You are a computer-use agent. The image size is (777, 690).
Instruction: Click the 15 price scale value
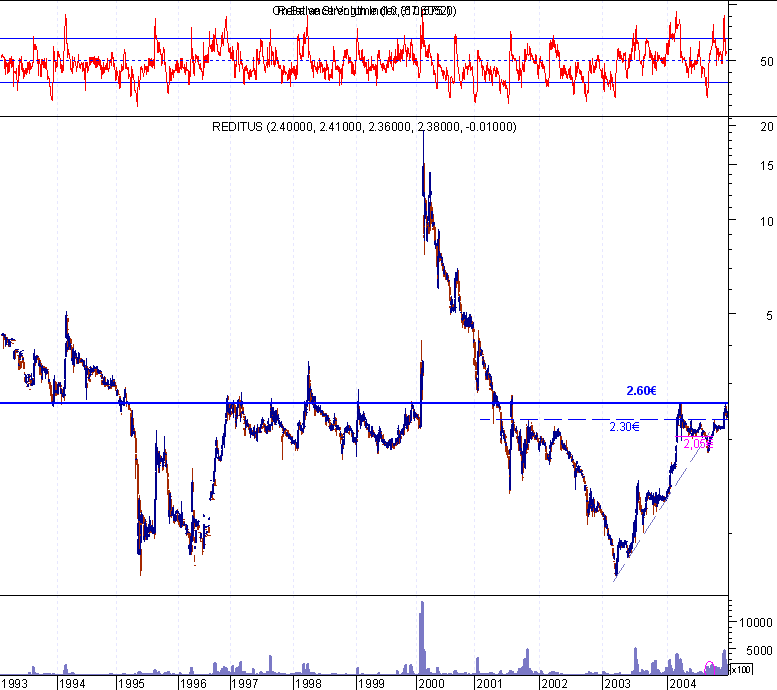[767, 166]
